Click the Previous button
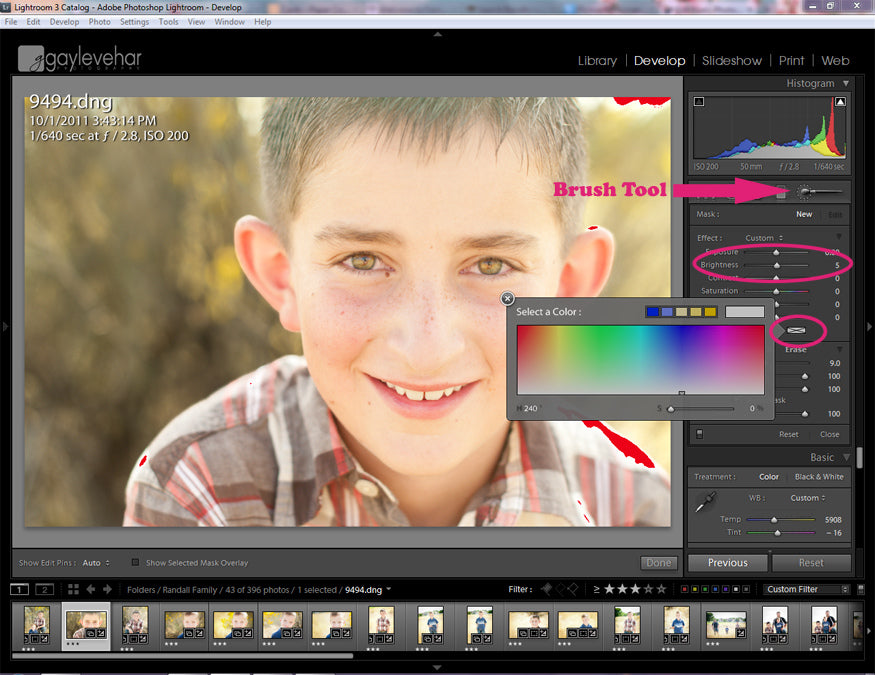Image resolution: width=875 pixels, height=675 pixels. 727,562
